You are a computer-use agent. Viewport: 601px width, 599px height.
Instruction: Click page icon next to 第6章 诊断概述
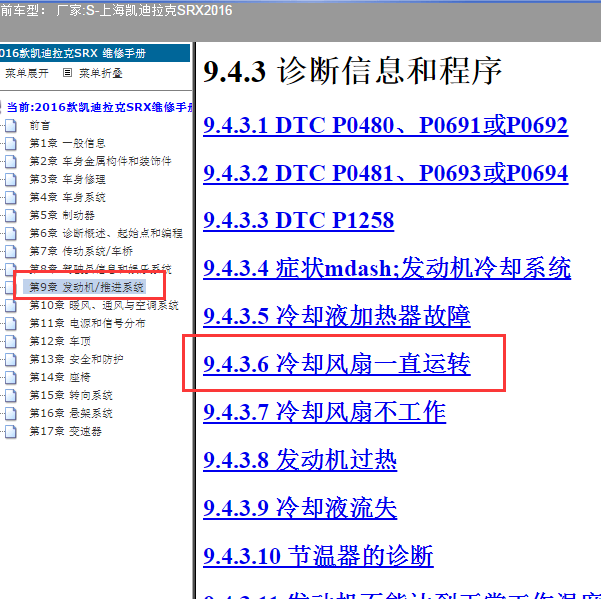tap(11, 233)
